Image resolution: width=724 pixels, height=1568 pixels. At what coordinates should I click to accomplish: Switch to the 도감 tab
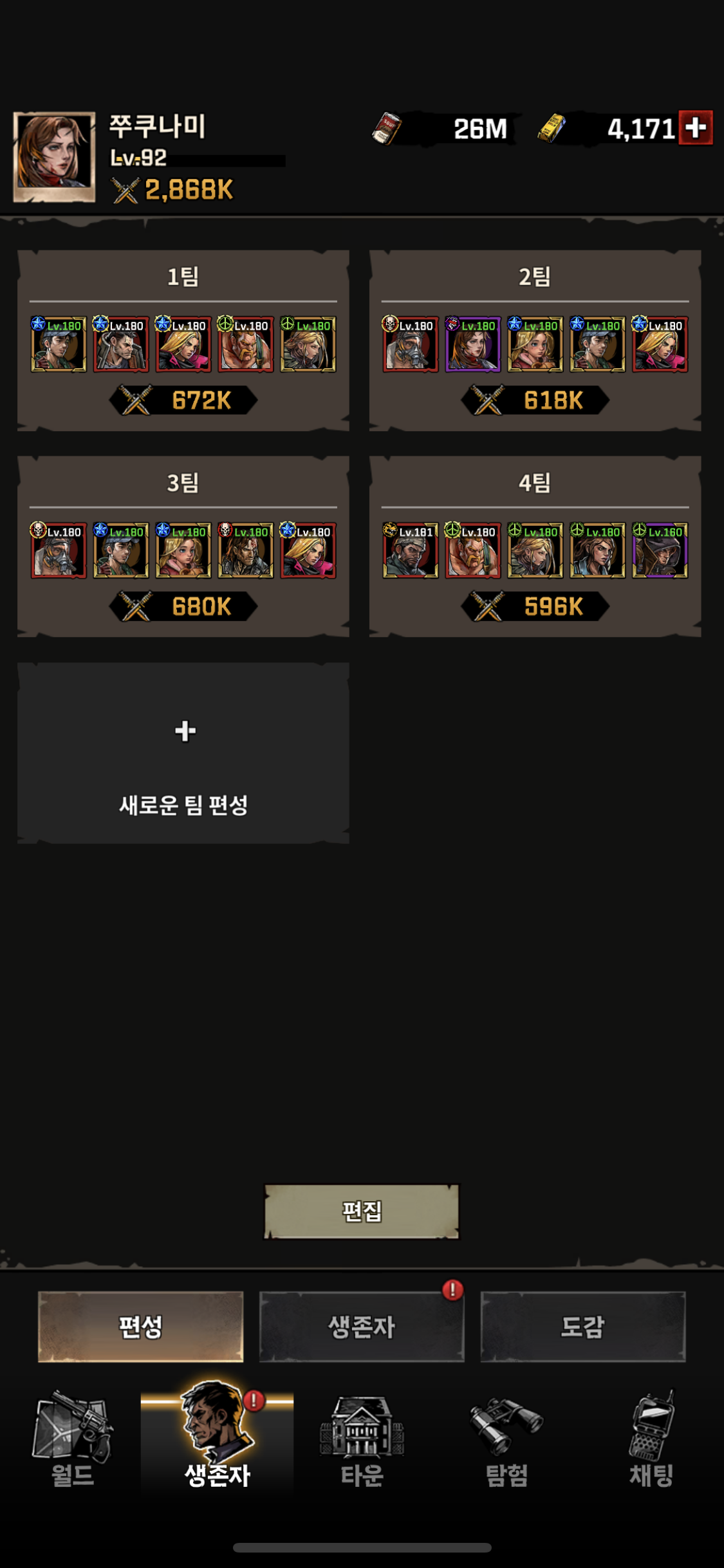pos(583,1326)
